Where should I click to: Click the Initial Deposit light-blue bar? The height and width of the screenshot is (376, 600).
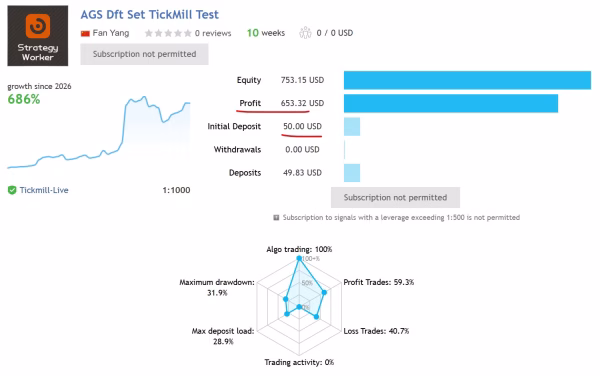[352, 127]
